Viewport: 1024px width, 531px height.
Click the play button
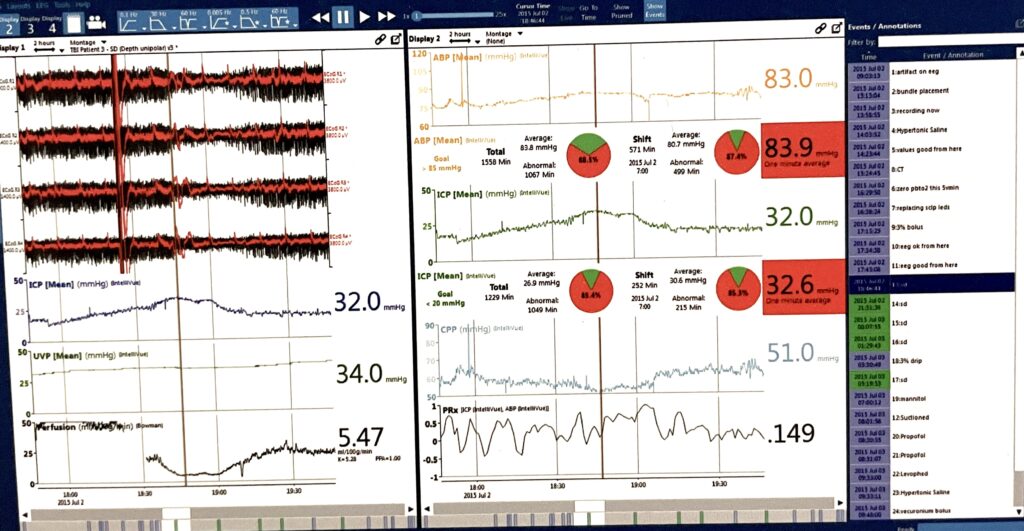(x=365, y=17)
